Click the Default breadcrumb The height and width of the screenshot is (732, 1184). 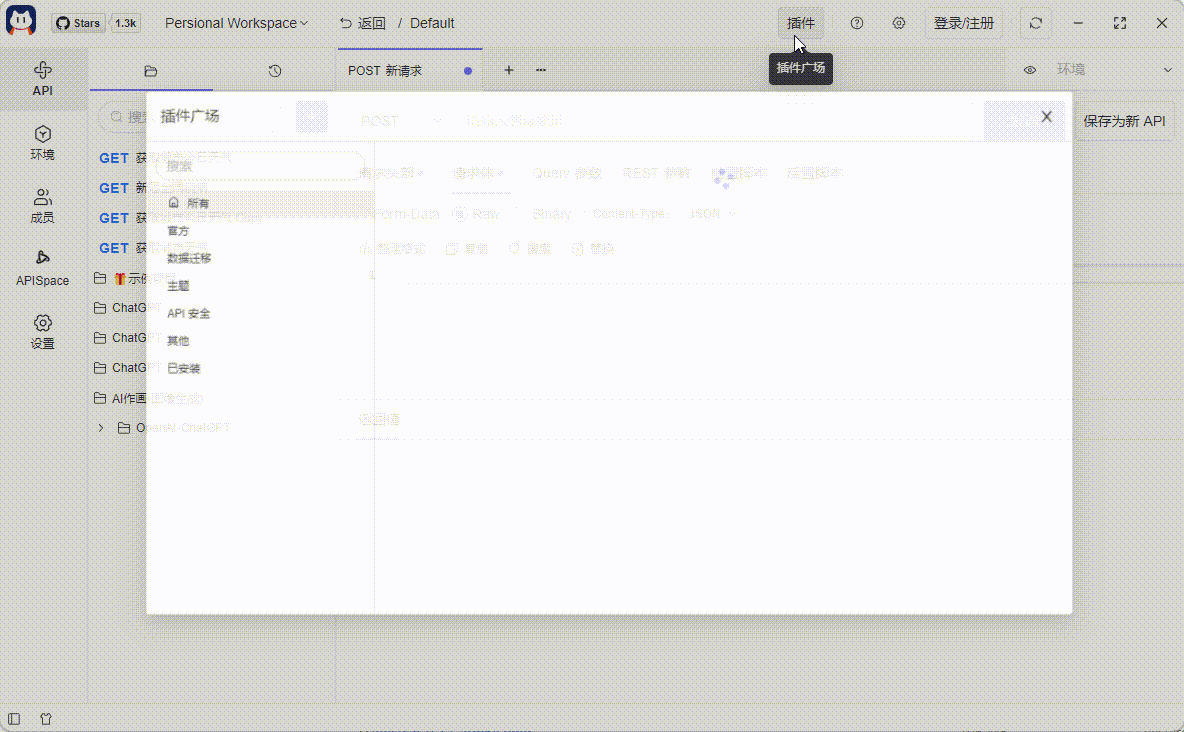point(432,23)
